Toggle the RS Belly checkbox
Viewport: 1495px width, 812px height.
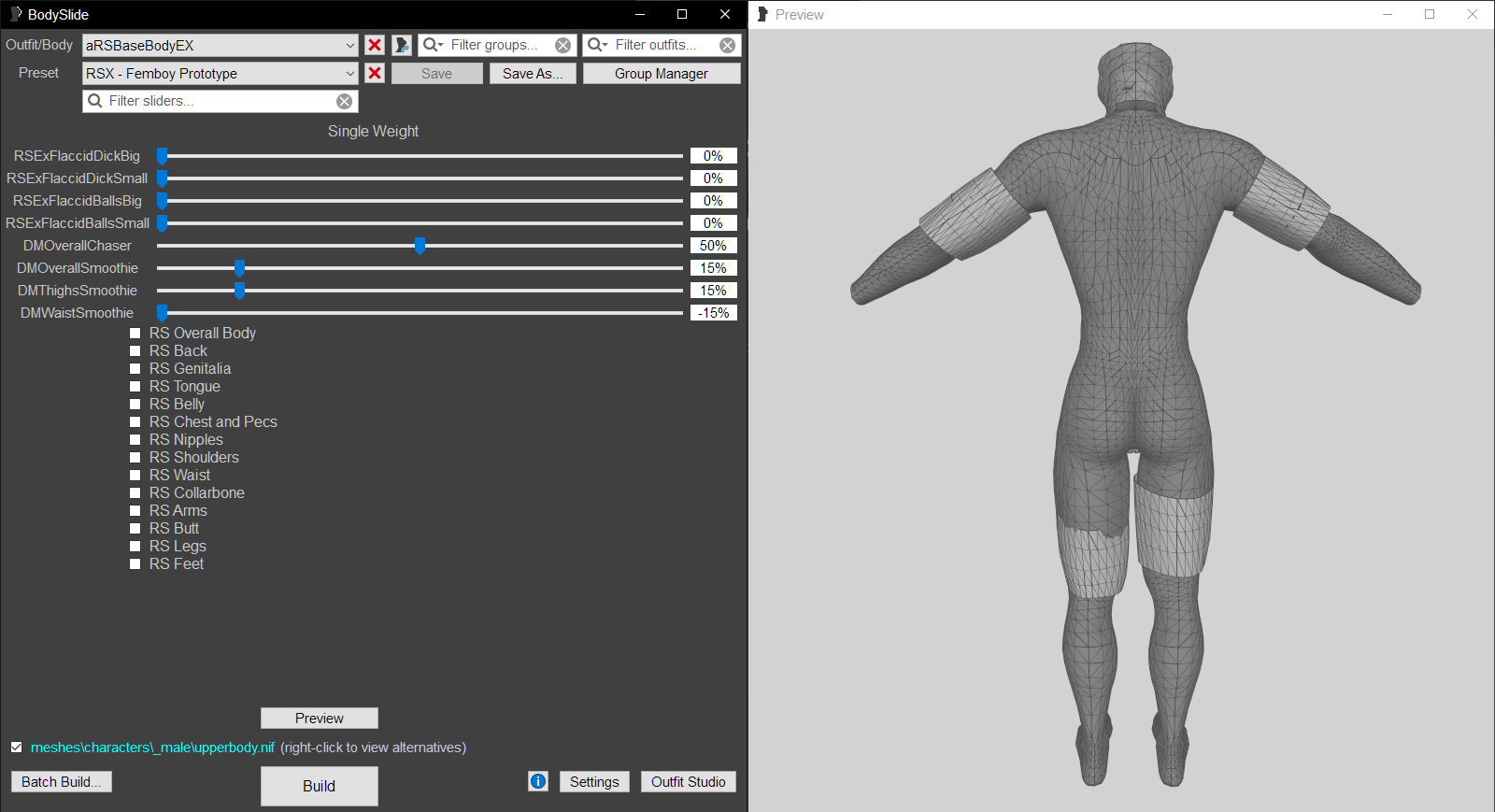point(135,404)
